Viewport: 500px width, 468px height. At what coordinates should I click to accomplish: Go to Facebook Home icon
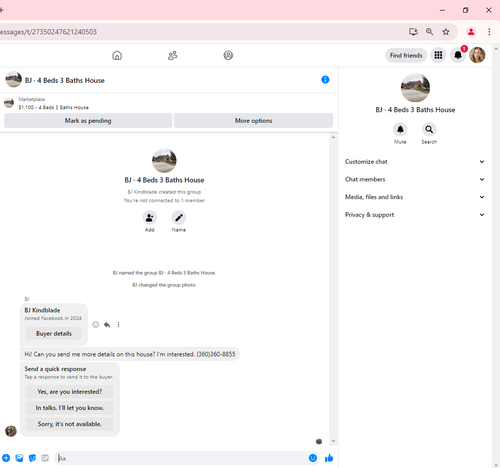117,55
